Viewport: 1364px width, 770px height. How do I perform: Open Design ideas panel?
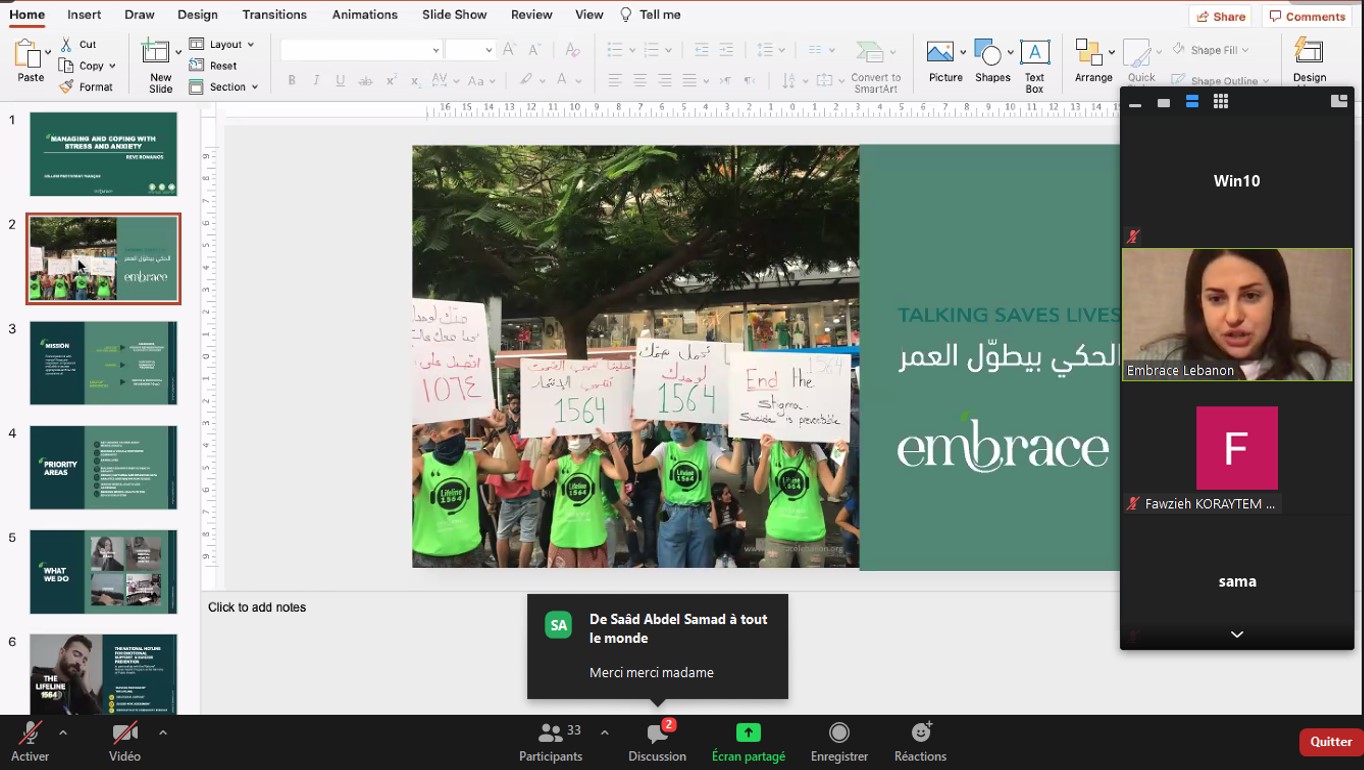[x=1309, y=61]
